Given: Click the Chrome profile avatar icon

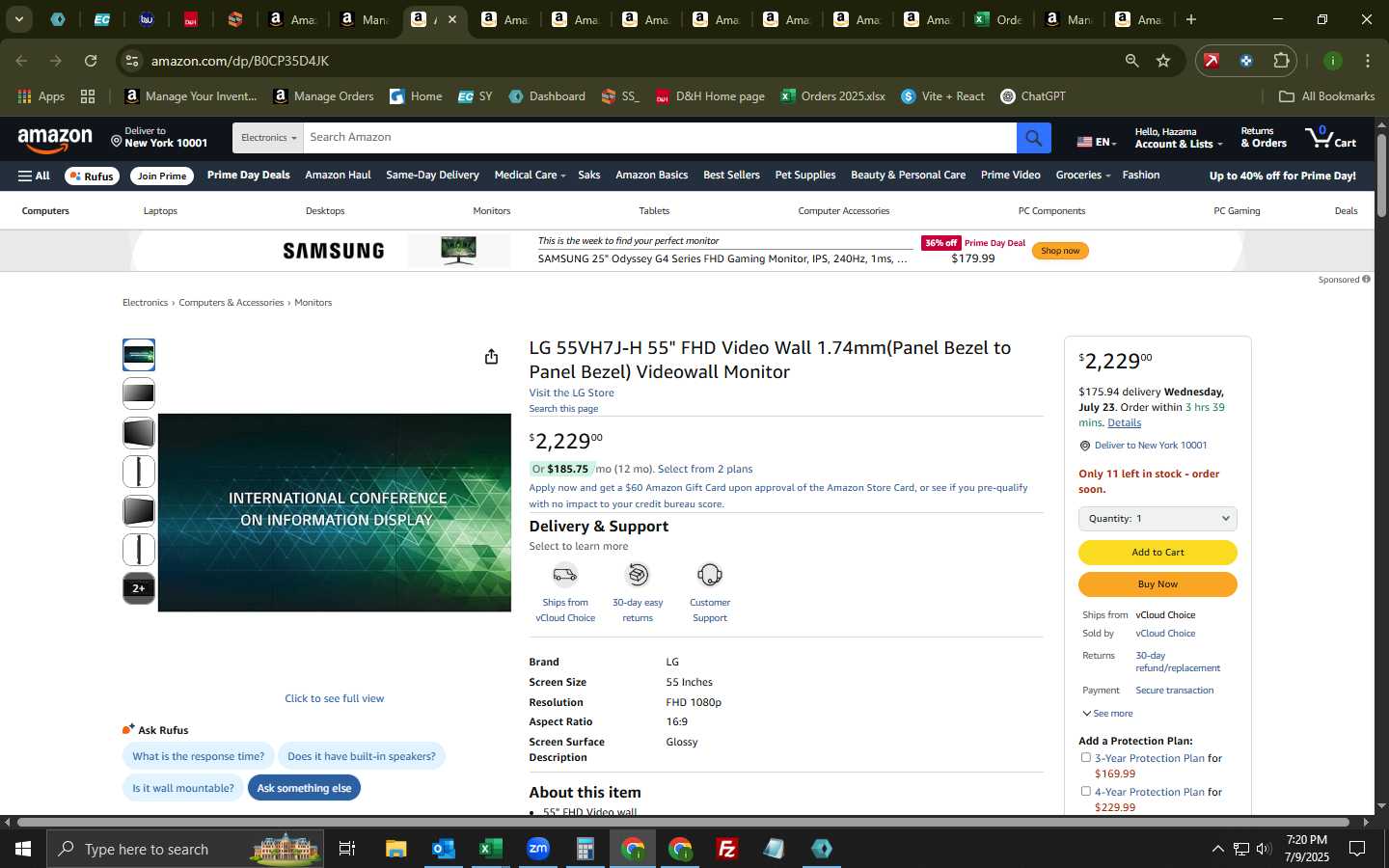Looking at the screenshot, I should (1333, 61).
